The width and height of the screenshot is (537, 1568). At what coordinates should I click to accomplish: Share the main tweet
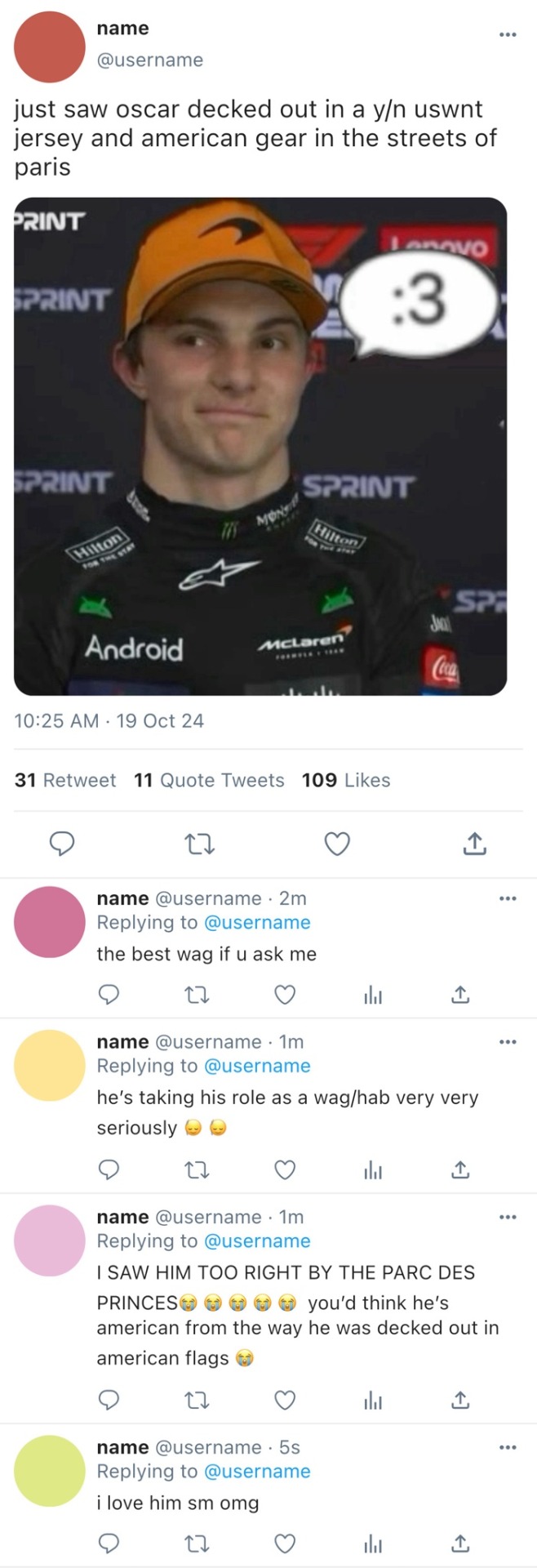tap(474, 844)
